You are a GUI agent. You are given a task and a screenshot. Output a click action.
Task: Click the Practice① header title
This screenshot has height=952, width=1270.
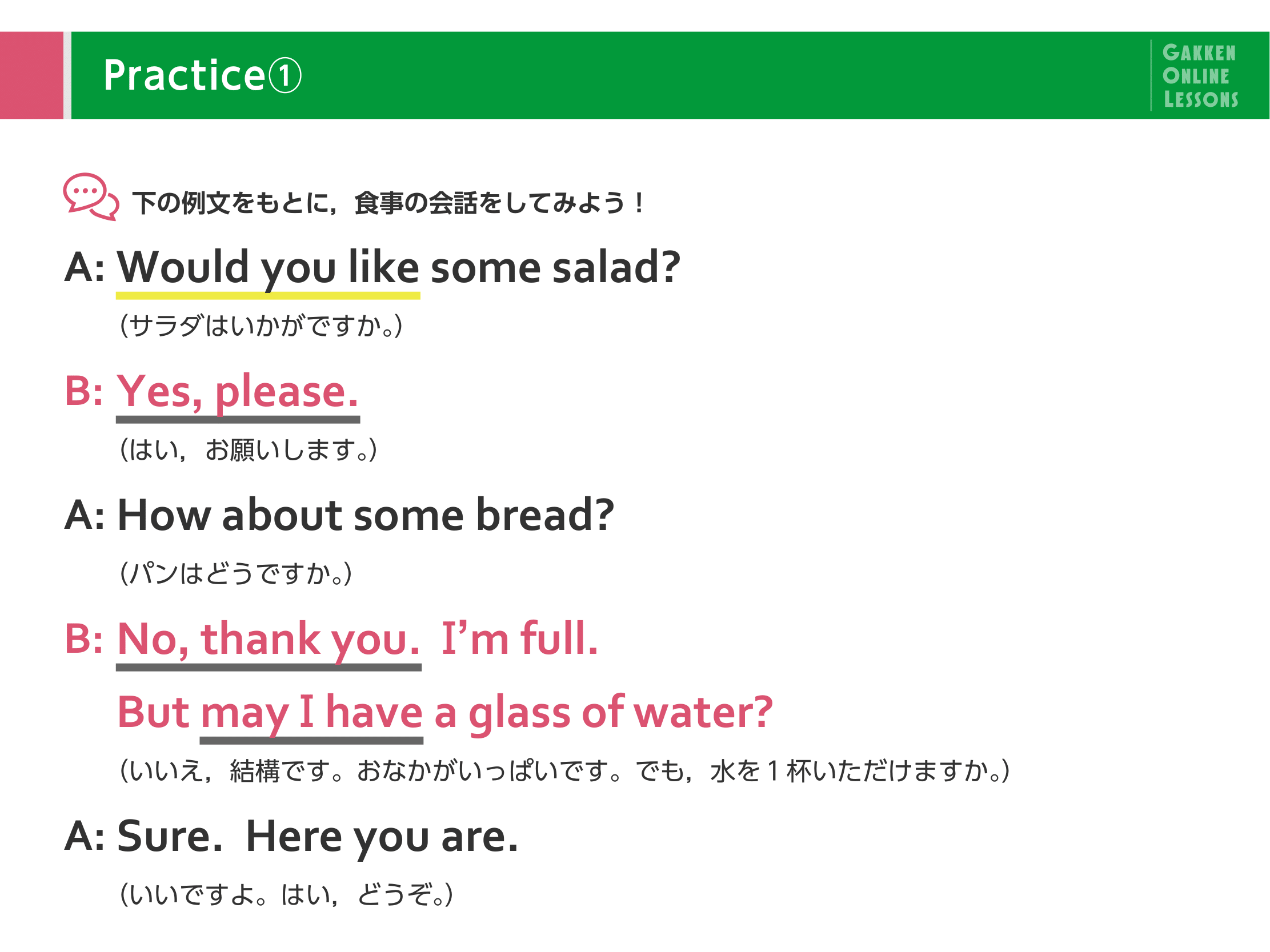[202, 75]
